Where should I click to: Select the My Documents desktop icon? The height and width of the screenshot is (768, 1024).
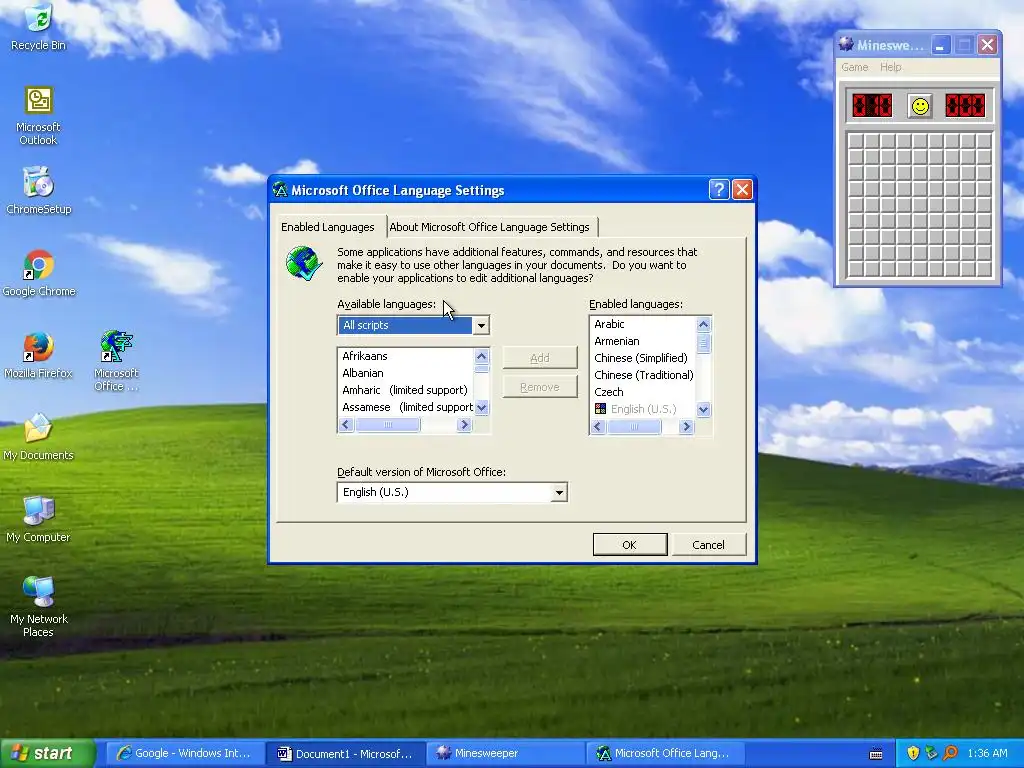coord(39,438)
